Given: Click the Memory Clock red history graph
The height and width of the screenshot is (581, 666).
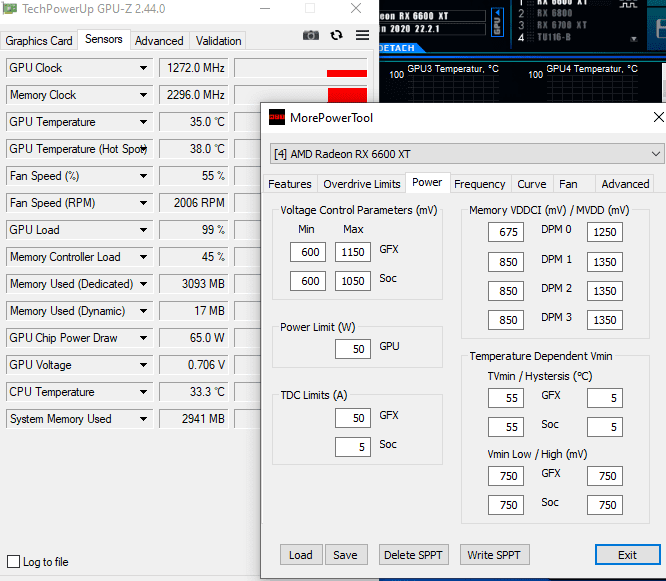Looking at the screenshot, I should click(347, 95).
